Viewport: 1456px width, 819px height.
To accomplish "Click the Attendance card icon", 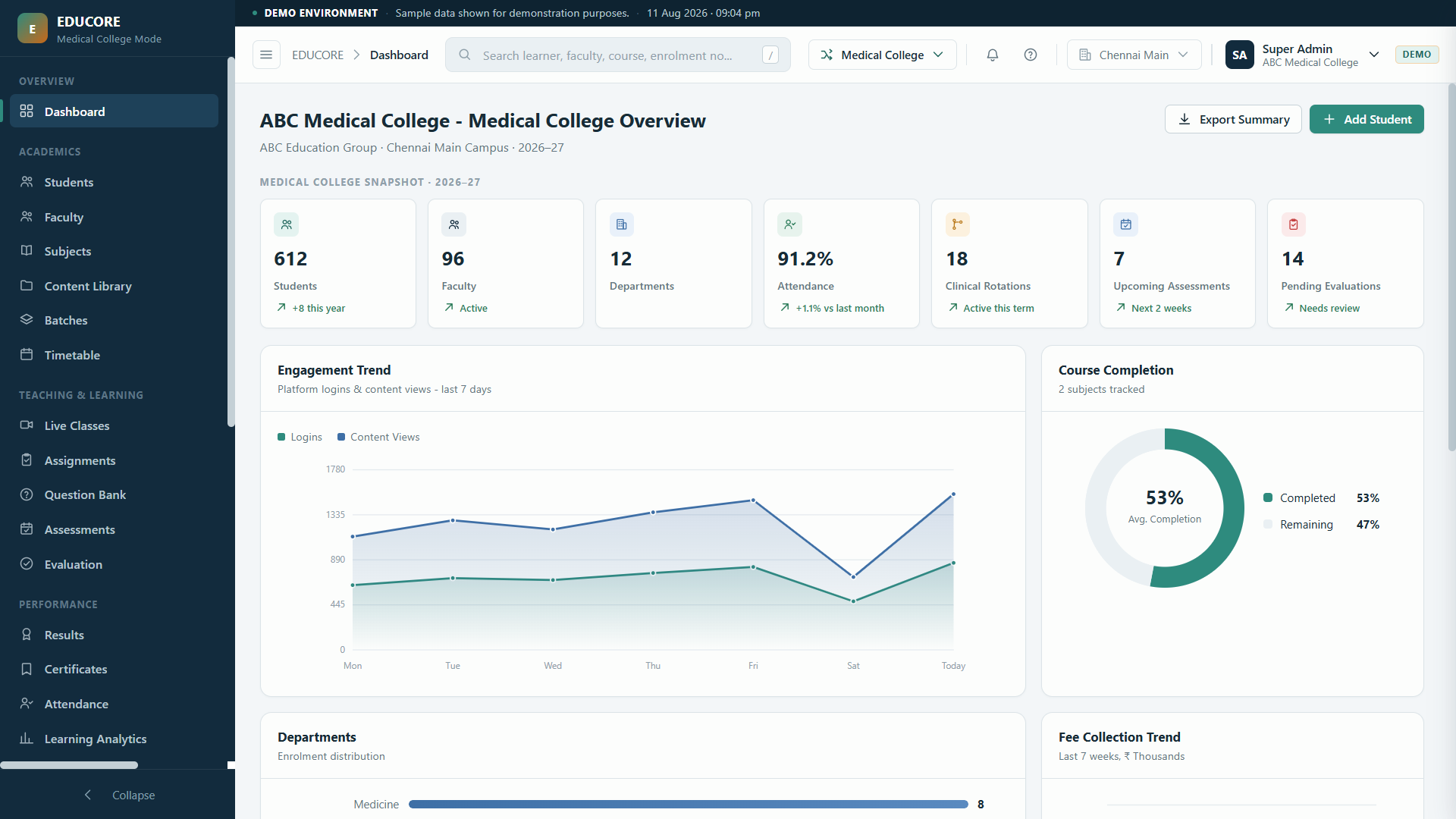I will click(x=789, y=224).
